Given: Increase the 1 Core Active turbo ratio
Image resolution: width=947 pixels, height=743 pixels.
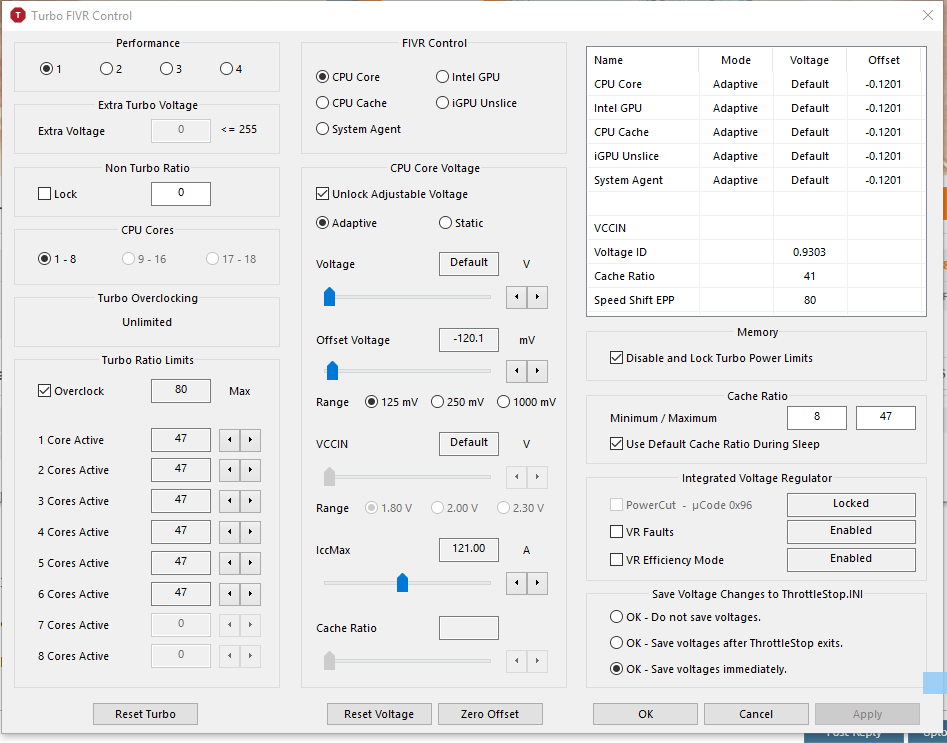Looking at the screenshot, I should [250, 440].
